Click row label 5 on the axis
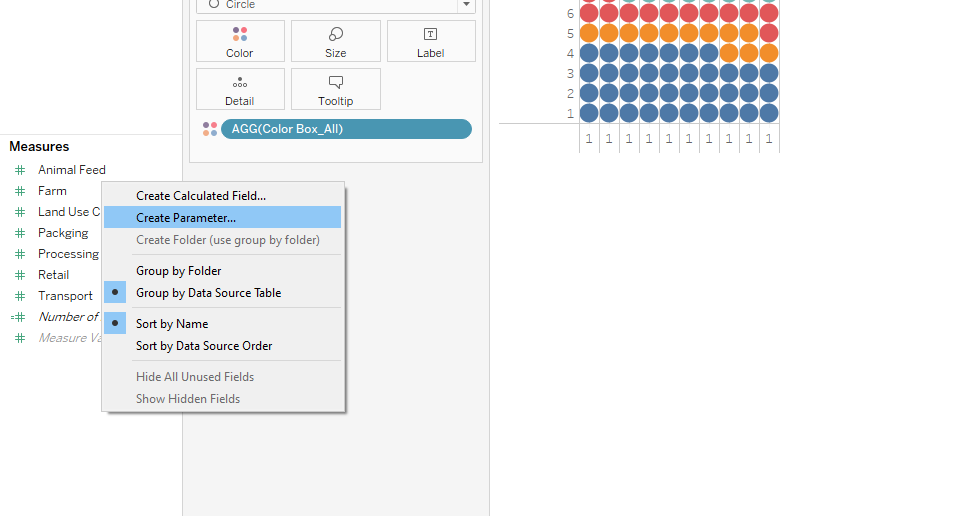Viewport: 965px width, 516px height. click(571, 34)
